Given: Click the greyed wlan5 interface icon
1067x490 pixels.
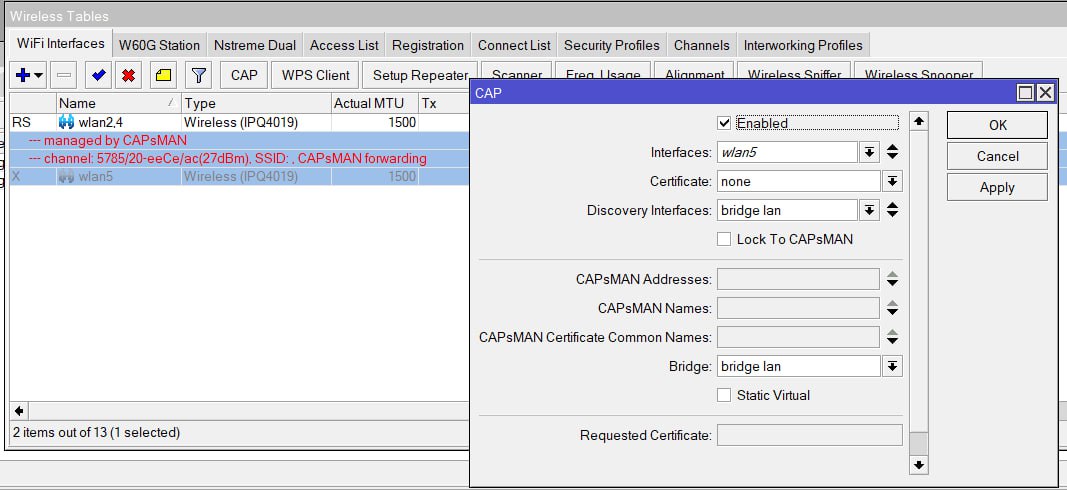Looking at the screenshot, I should coord(66,176).
